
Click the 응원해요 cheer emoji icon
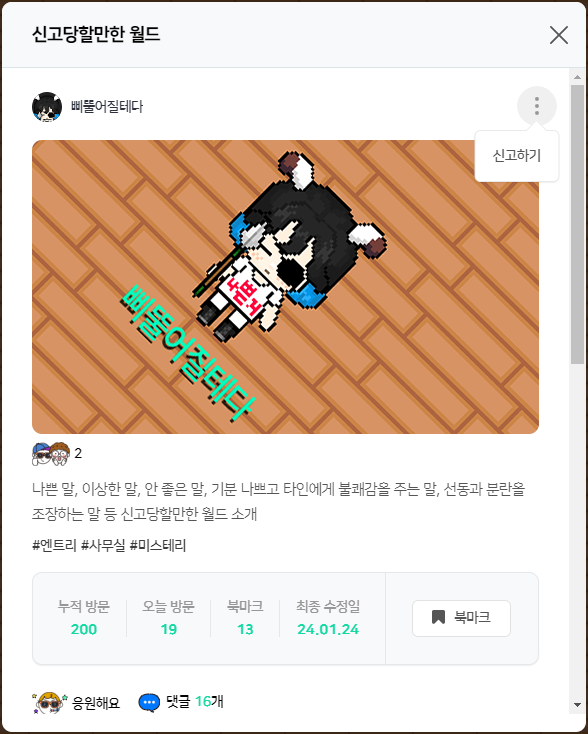pyautogui.click(x=50, y=702)
